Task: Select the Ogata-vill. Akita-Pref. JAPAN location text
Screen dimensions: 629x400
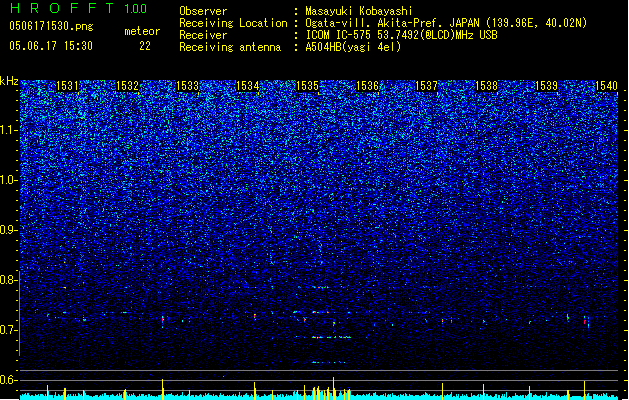Action: [x=446, y=23]
